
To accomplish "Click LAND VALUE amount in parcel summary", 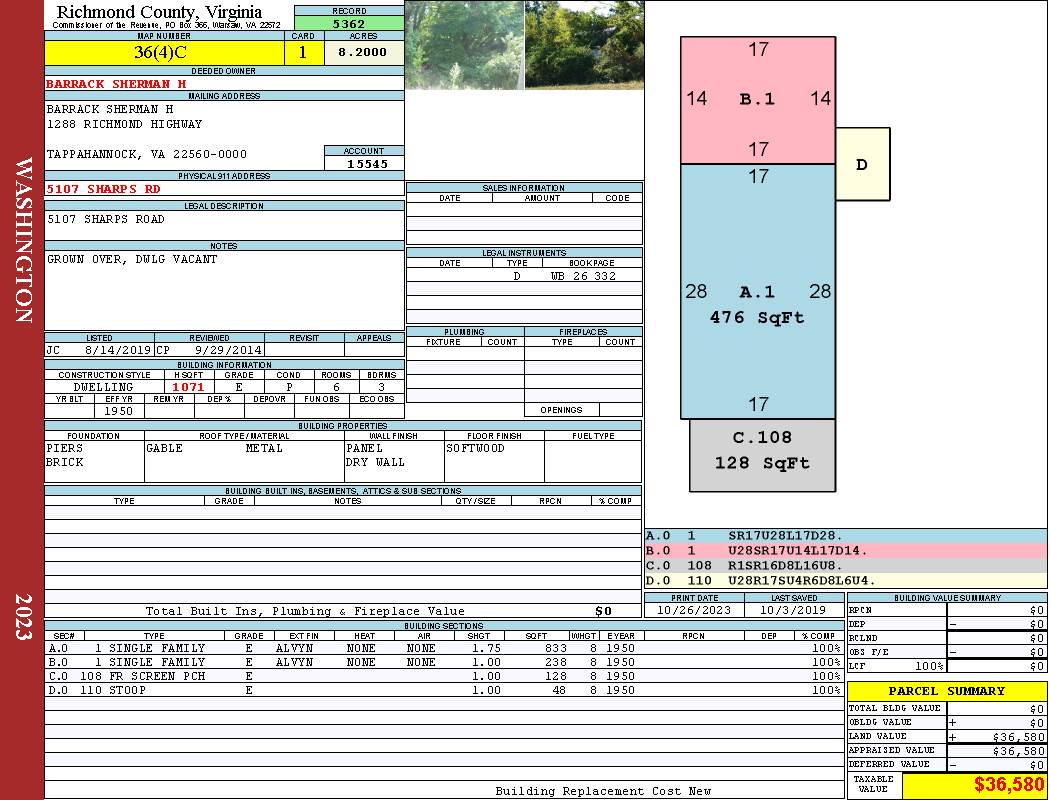I will [x=1019, y=737].
